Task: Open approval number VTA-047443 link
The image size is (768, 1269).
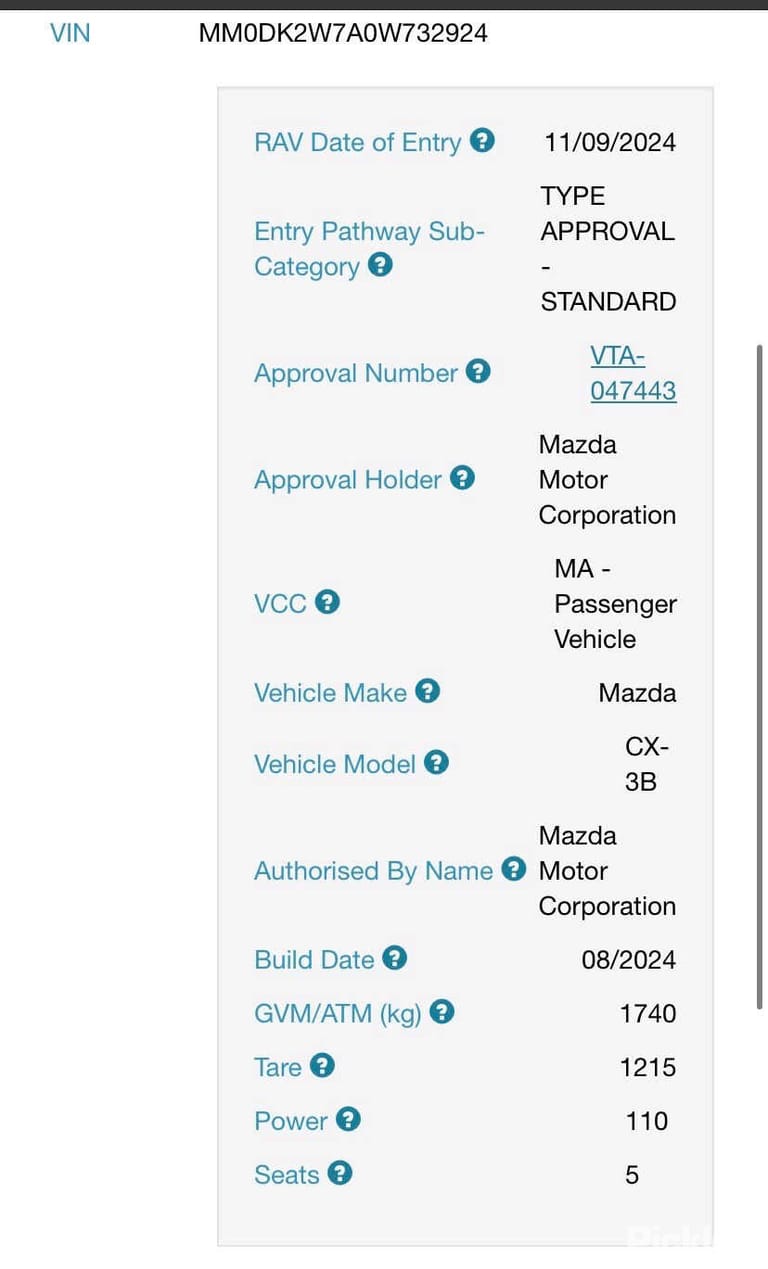Action: (633, 373)
